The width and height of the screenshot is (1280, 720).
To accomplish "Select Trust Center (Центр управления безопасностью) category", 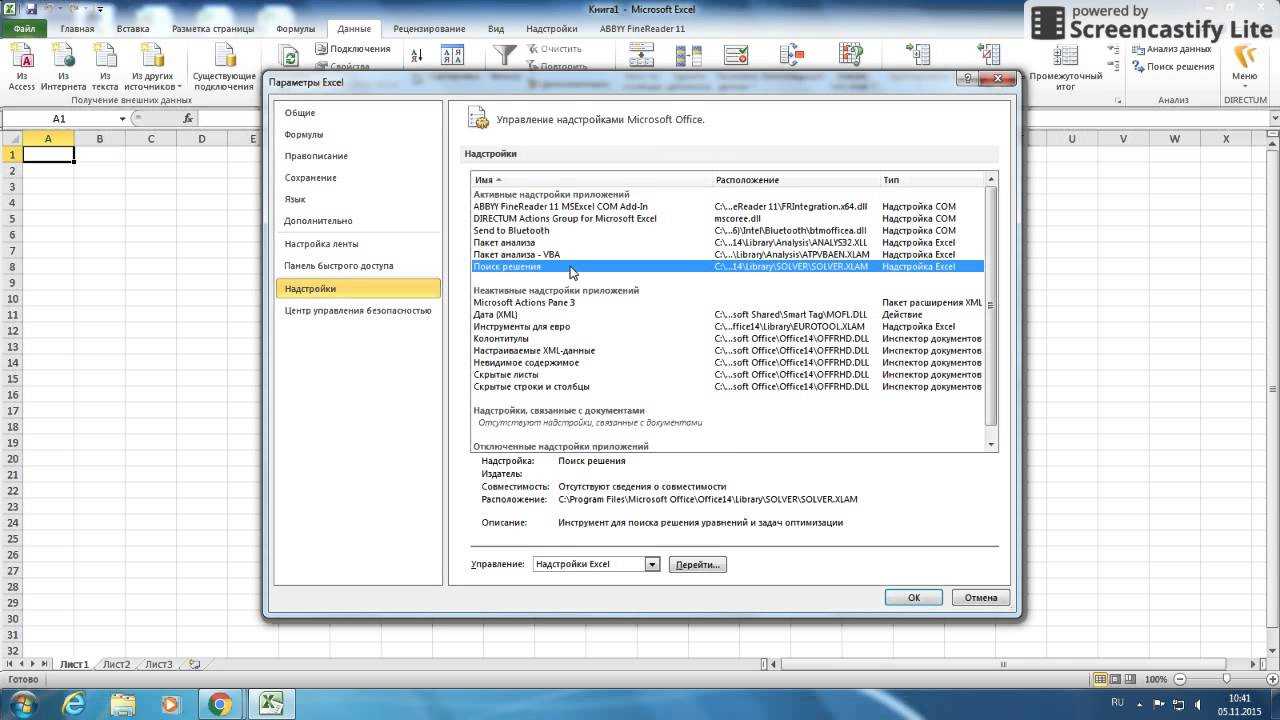I will click(359, 310).
